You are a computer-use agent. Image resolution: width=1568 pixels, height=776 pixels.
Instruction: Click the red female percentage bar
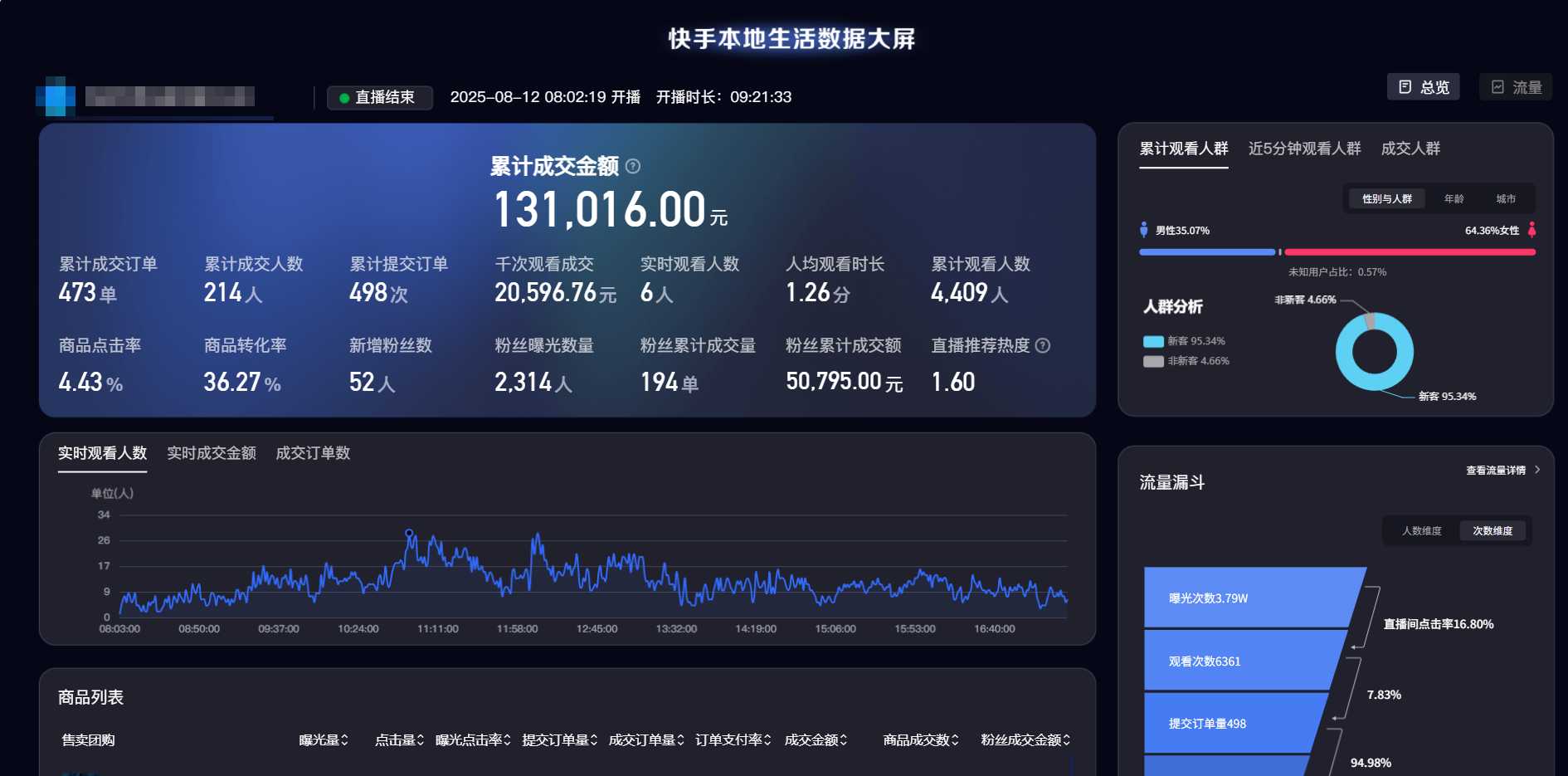coord(1410,251)
